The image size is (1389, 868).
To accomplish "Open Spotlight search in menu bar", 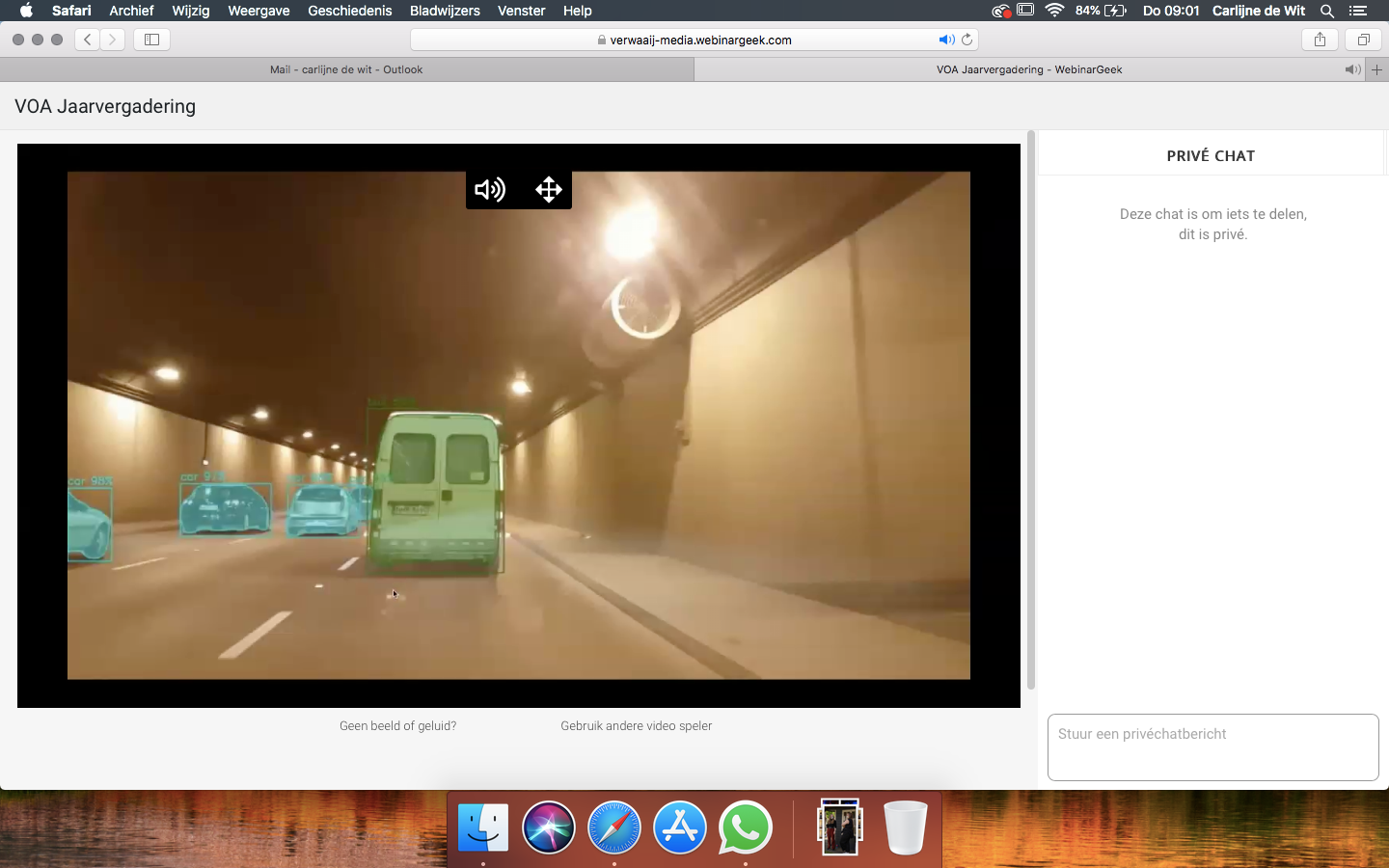I will point(1327,11).
